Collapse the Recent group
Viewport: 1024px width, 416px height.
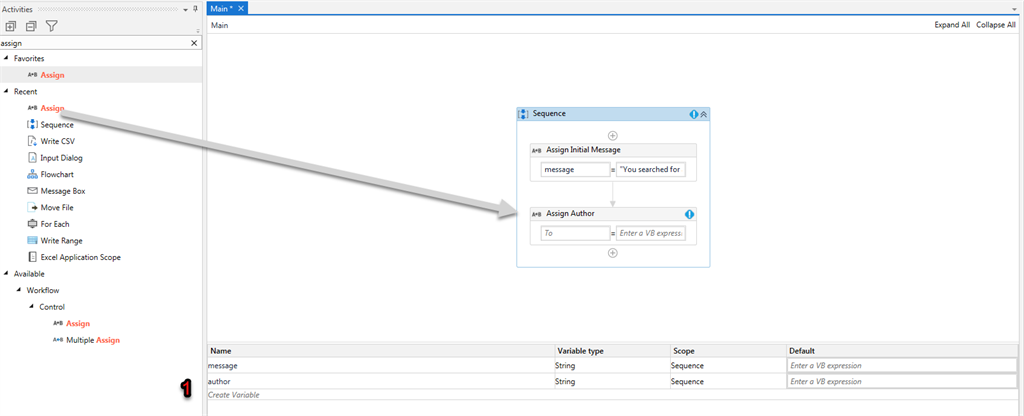click(7, 91)
